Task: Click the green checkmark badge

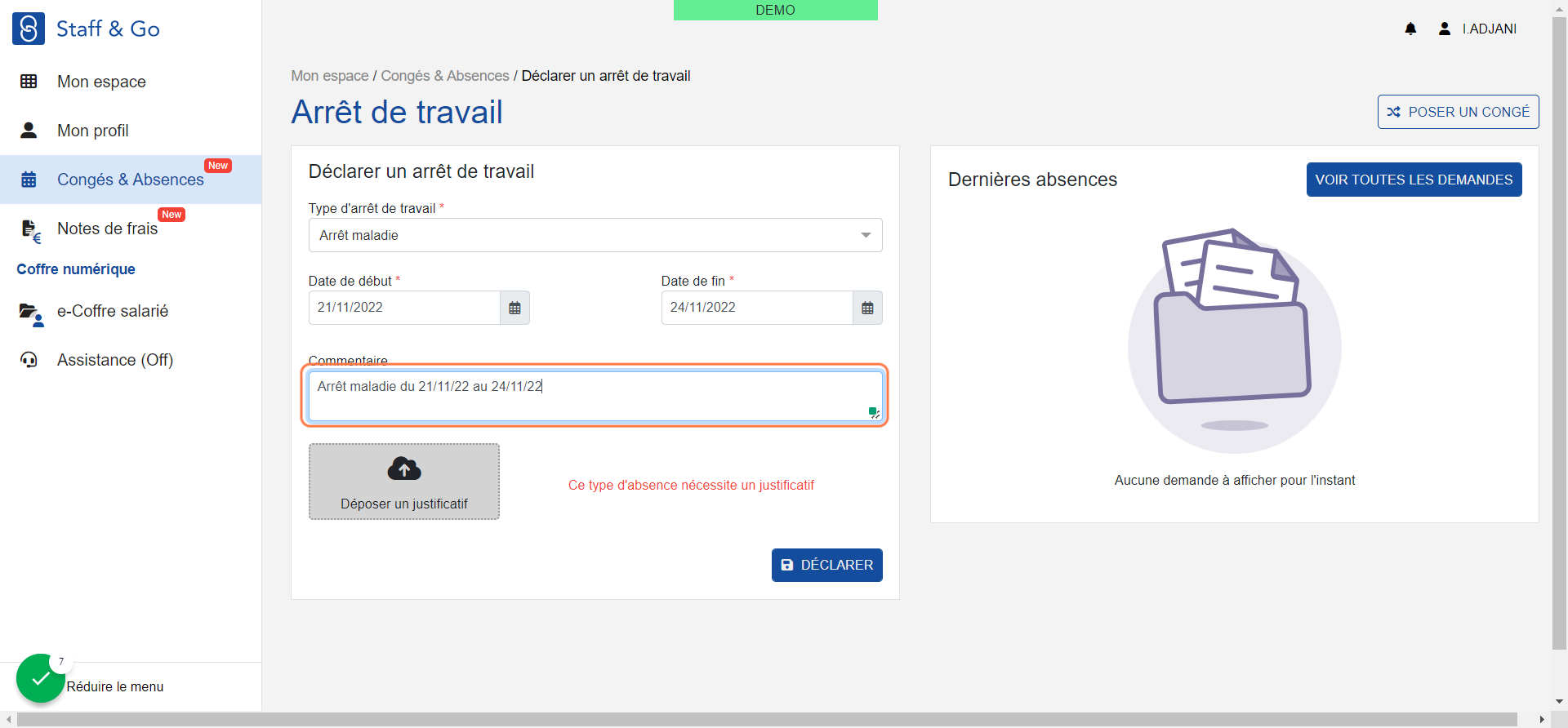Action: 40,678
